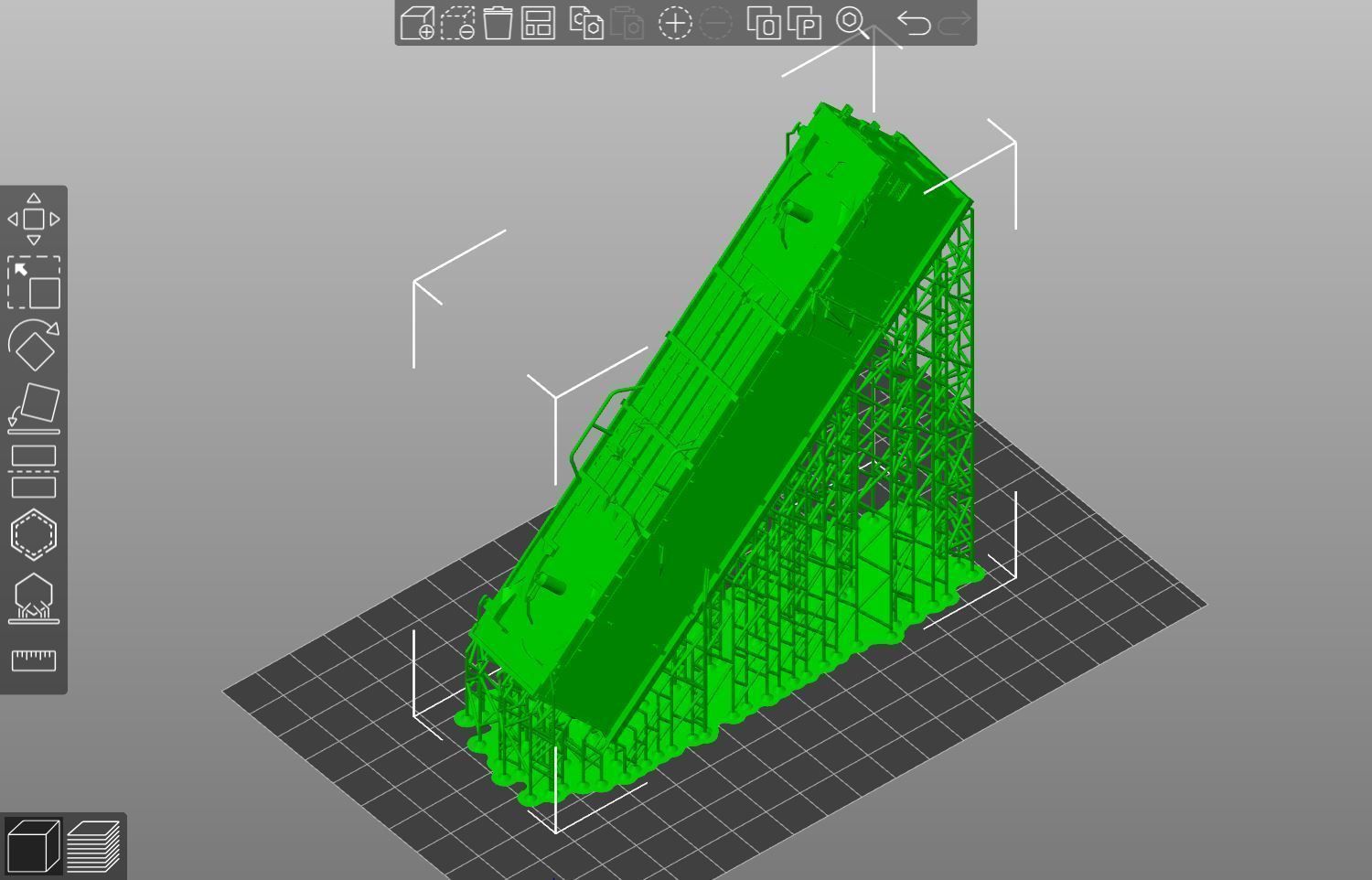This screenshot has width=1372, height=880.
Task: Click the greyed-out Remove instance minus icon
Action: click(715, 23)
